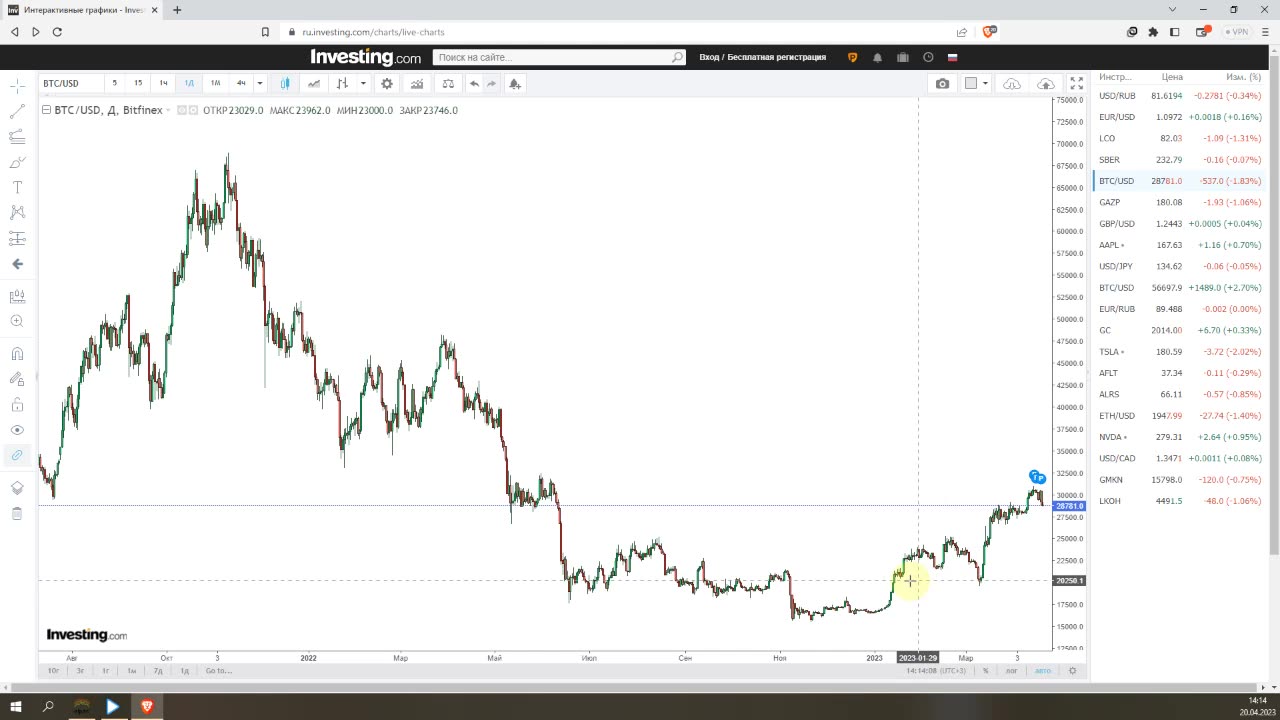This screenshot has width=1280, height=720.
Task: Open chart settings gear in toolbar
Action: click(x=387, y=83)
